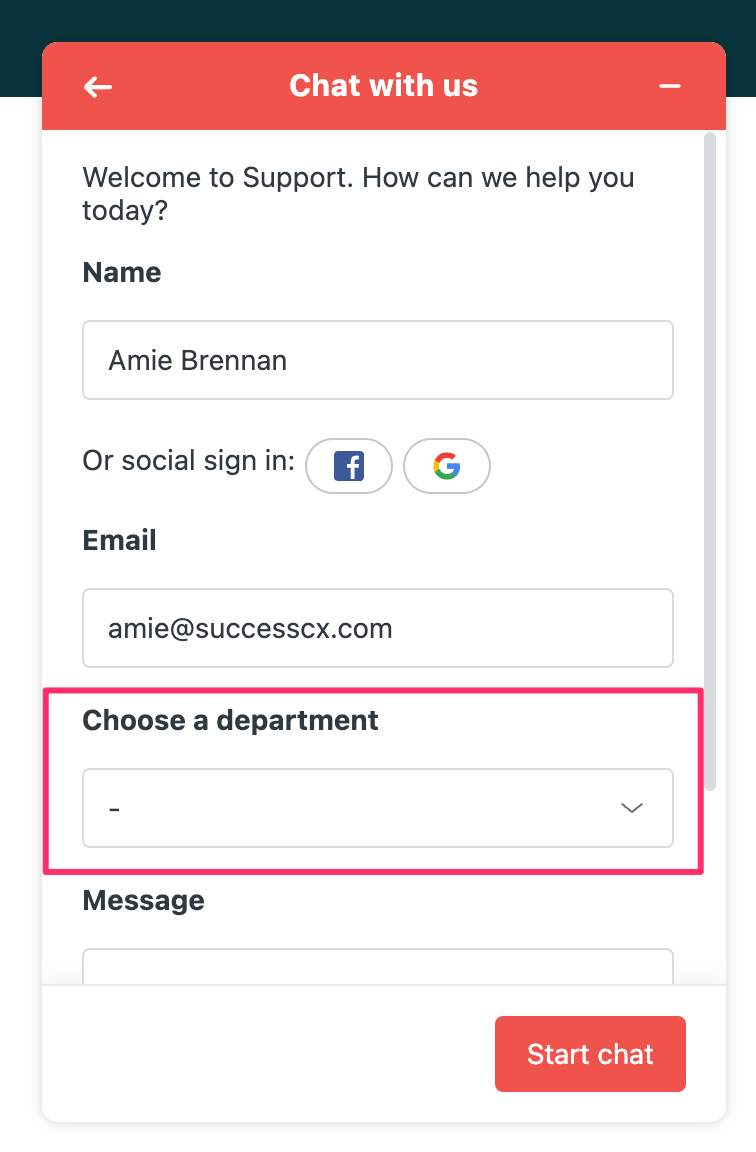Open the Choose a department dropdown
The height and width of the screenshot is (1152, 756).
click(x=378, y=808)
